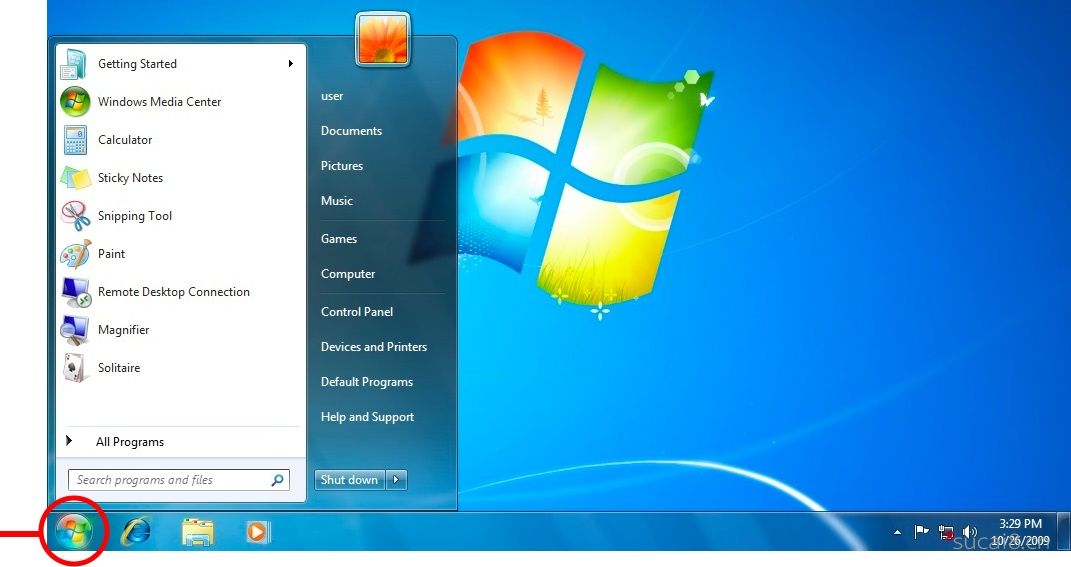
Task: Click the volume speaker tray icon
Action: tap(969, 532)
